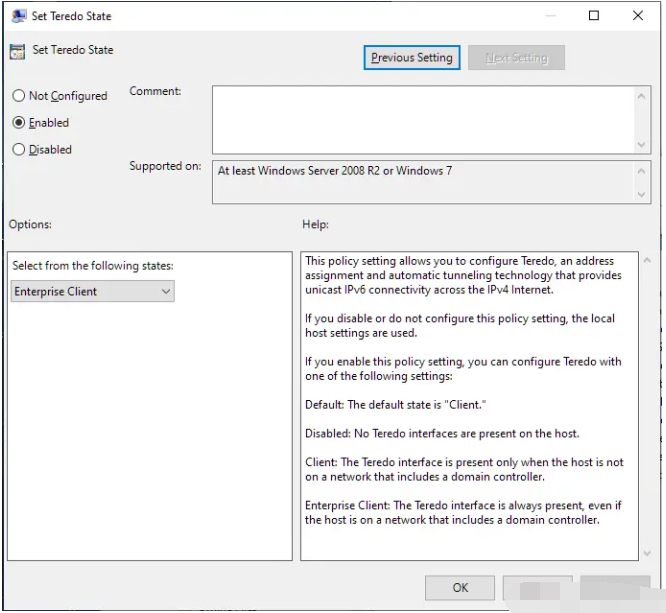Click the 'Comment:' label
Viewport: 666px width, 613px height.
[155, 91]
